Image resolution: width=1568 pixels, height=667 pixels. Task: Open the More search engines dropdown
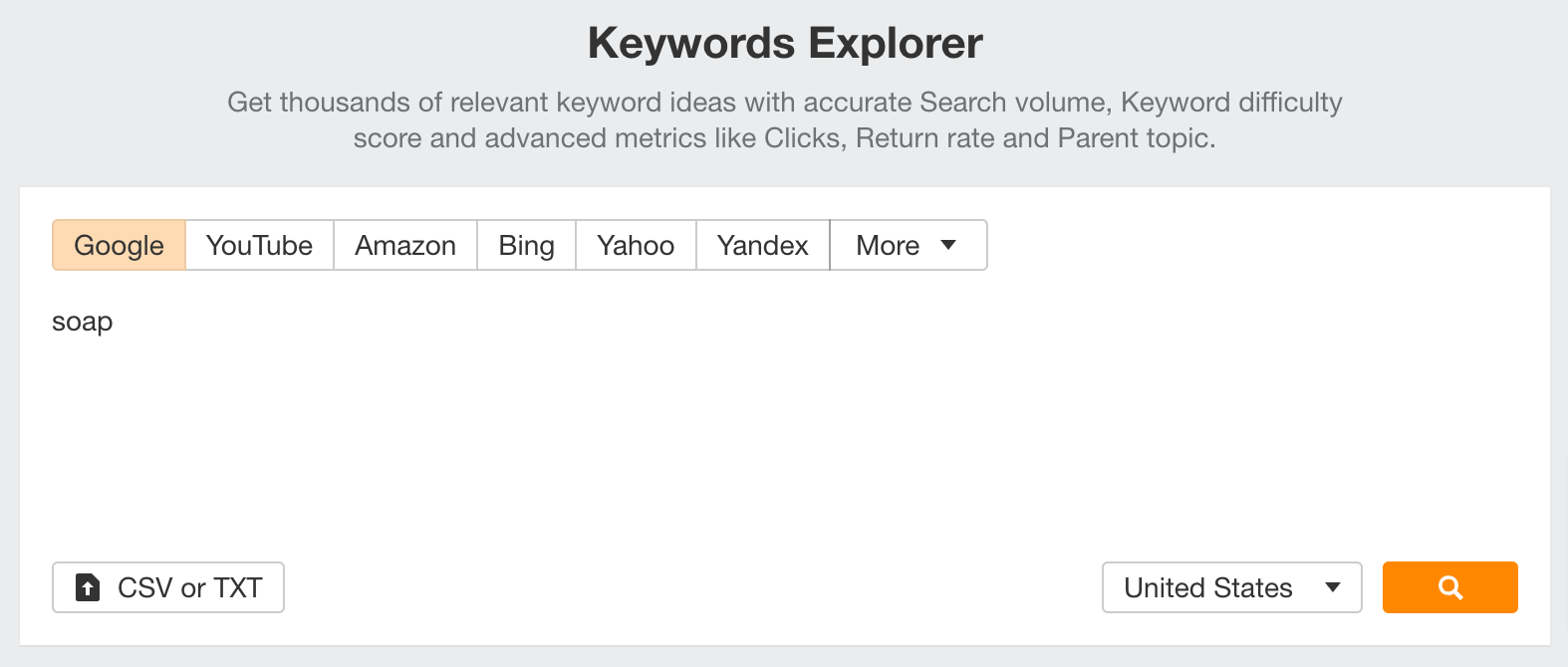click(x=907, y=245)
